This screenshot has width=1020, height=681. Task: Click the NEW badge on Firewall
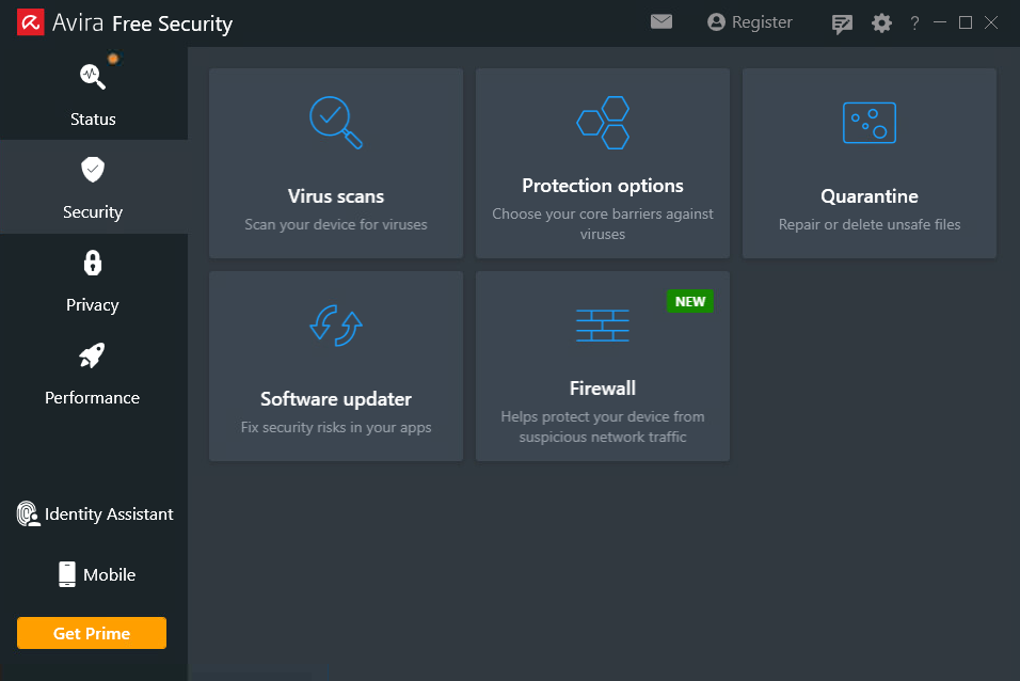(689, 301)
